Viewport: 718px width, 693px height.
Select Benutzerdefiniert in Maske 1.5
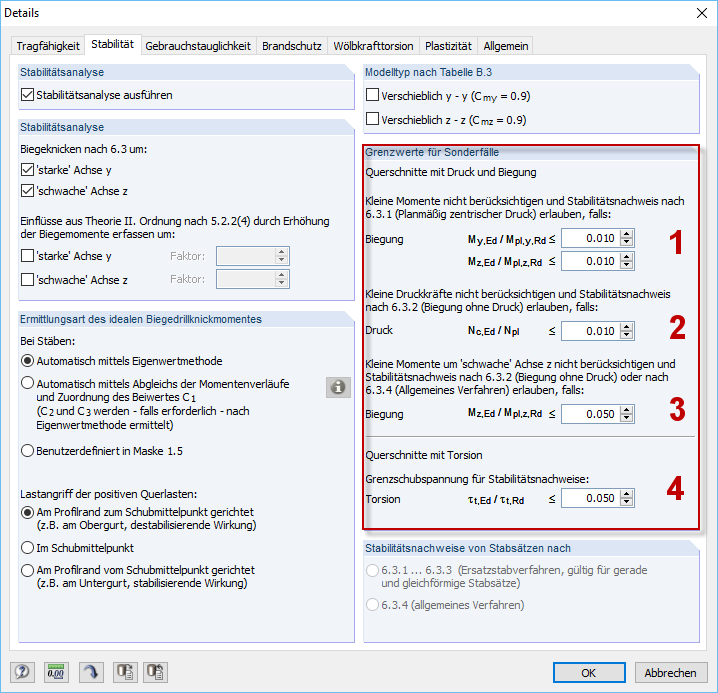(x=27, y=451)
